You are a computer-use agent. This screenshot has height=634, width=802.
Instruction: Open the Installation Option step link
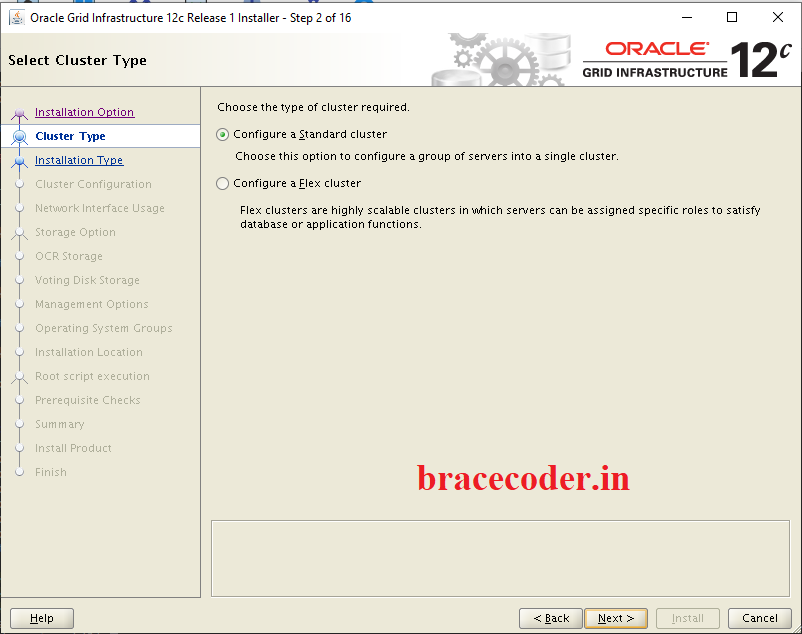[84, 112]
